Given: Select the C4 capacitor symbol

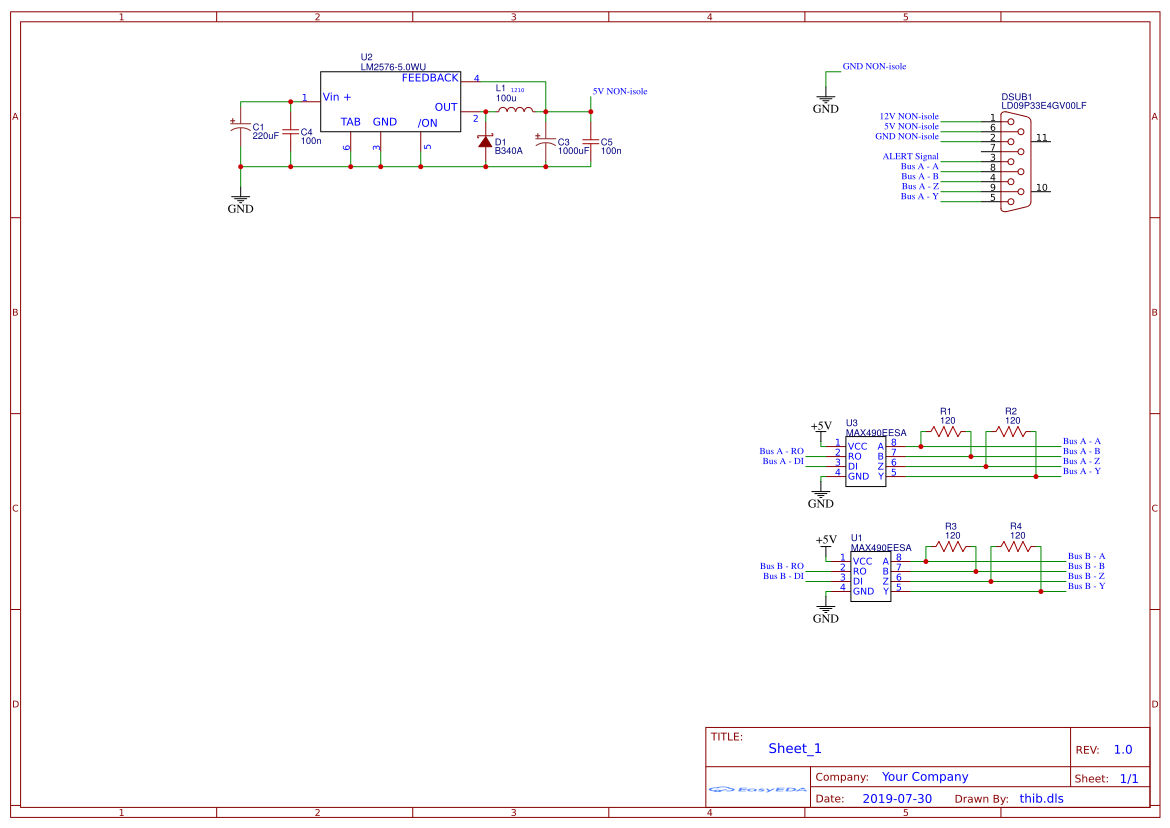Looking at the screenshot, I should (290, 132).
